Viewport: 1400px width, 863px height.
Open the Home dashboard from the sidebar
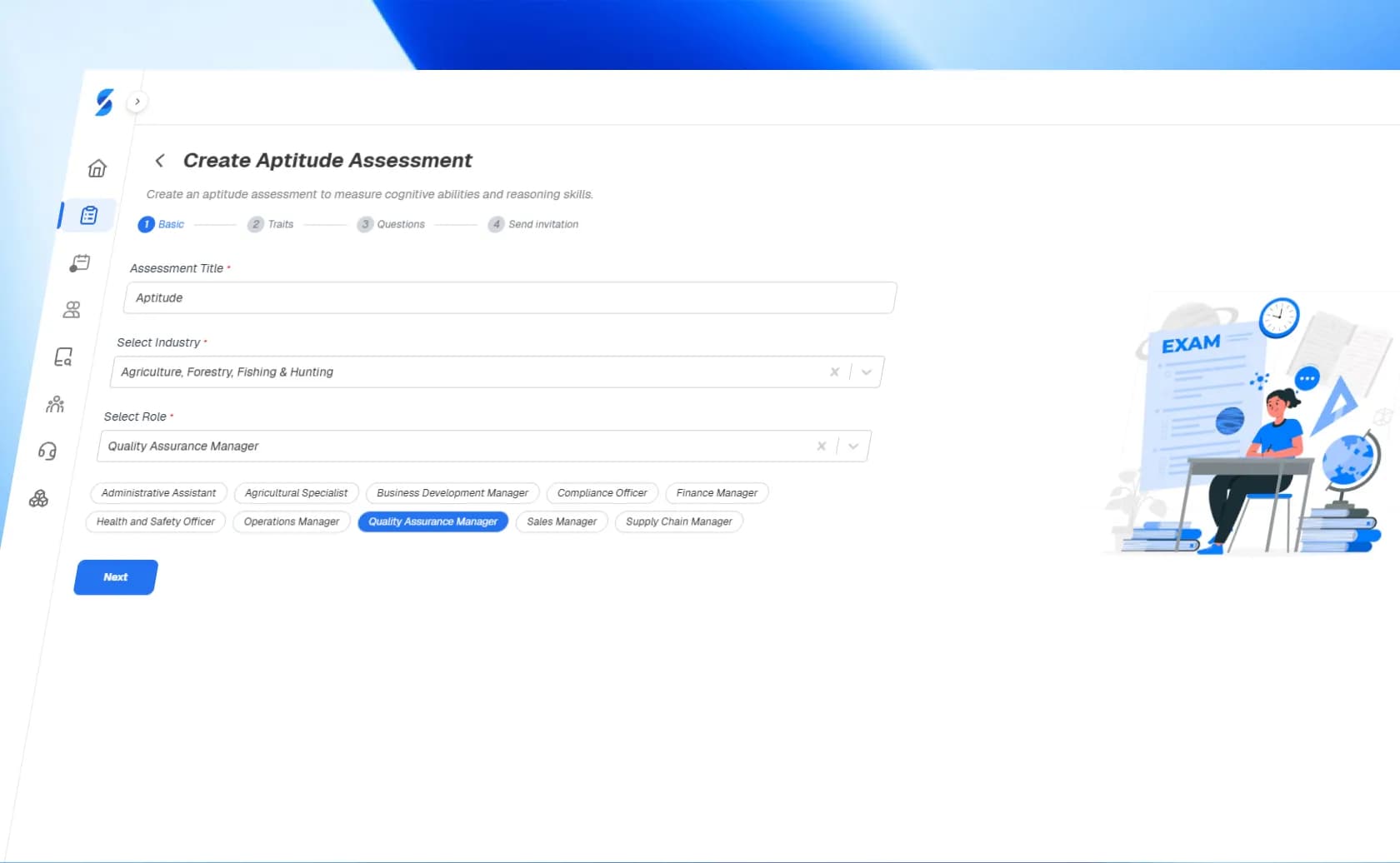point(96,167)
